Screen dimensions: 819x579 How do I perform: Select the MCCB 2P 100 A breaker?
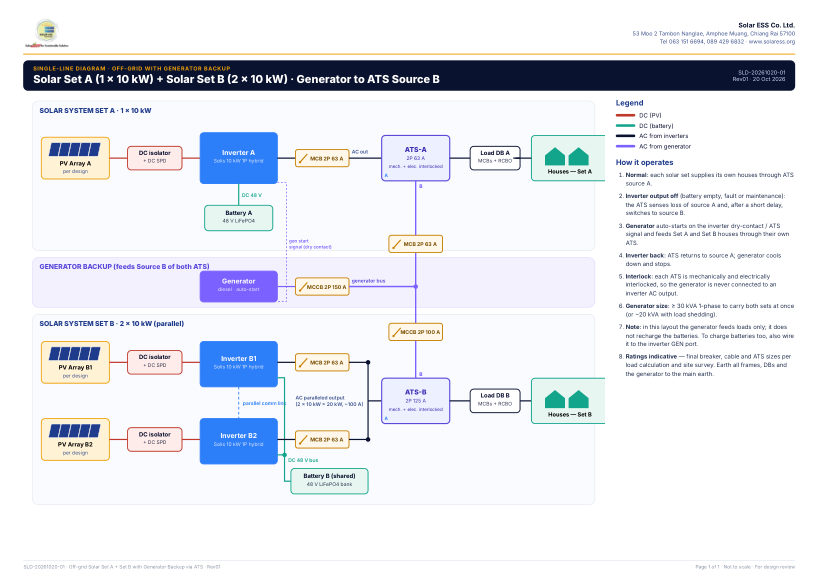tap(416, 332)
